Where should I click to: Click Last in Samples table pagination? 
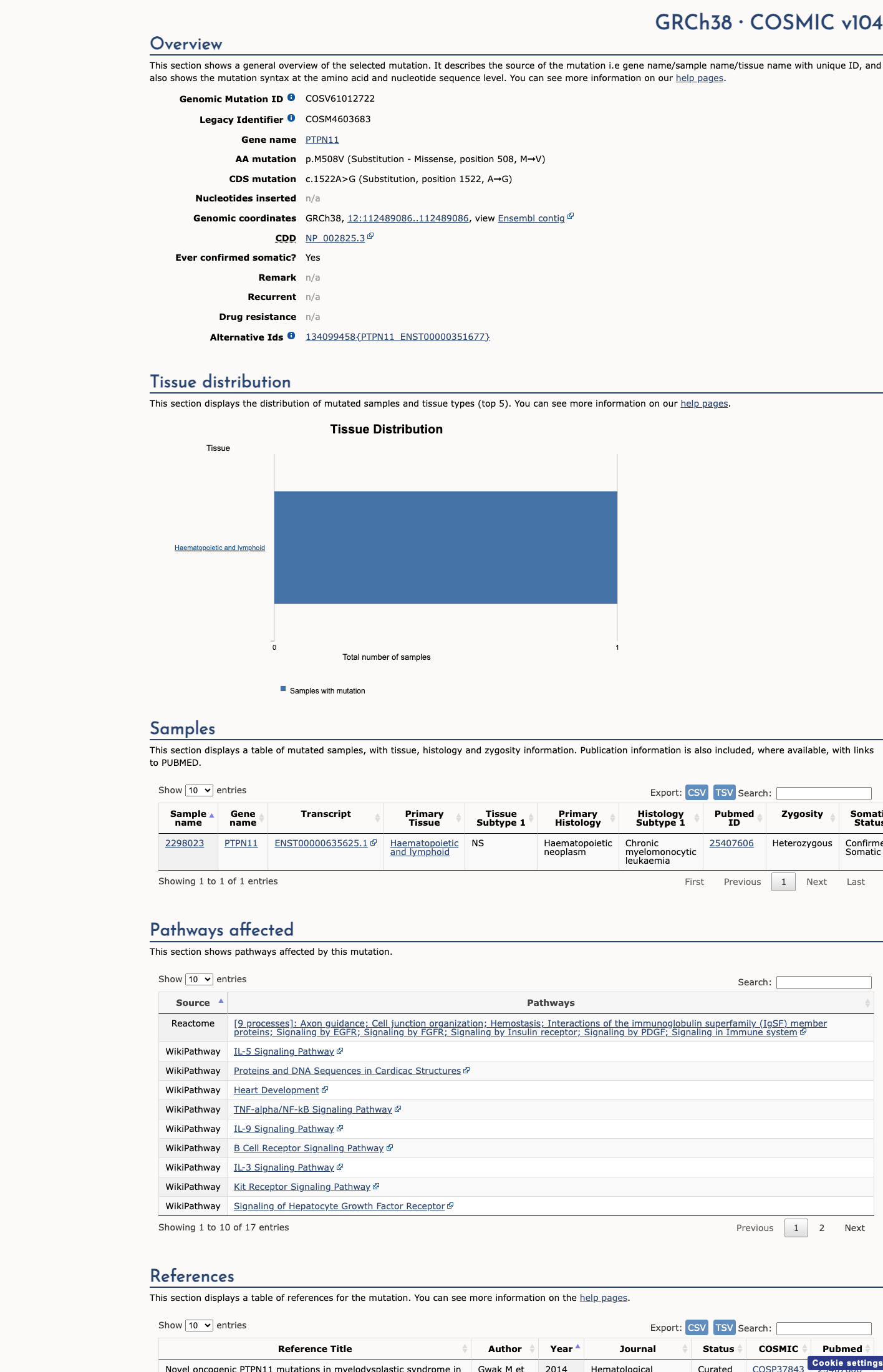[x=856, y=881]
